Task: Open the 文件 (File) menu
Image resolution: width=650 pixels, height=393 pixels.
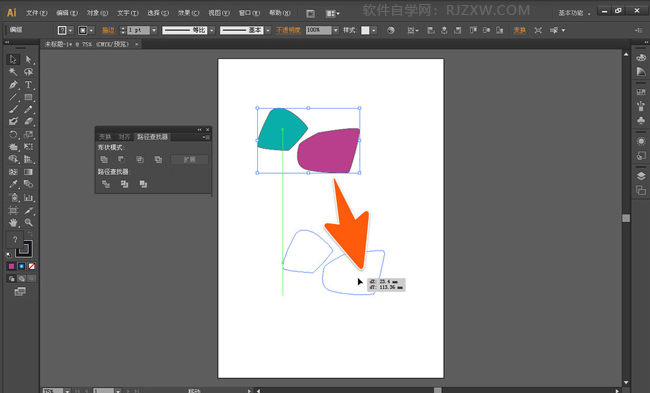Action: coord(36,13)
